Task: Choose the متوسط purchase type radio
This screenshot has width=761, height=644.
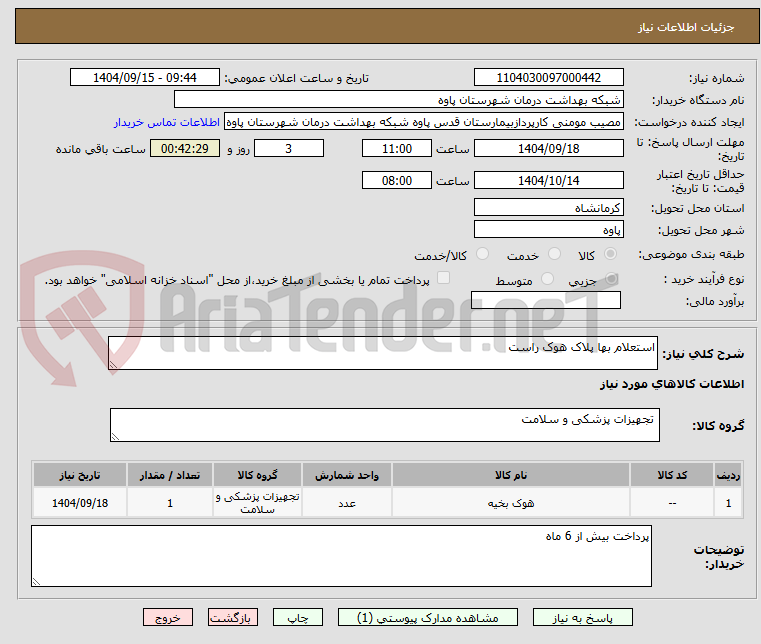Action: pos(547,279)
